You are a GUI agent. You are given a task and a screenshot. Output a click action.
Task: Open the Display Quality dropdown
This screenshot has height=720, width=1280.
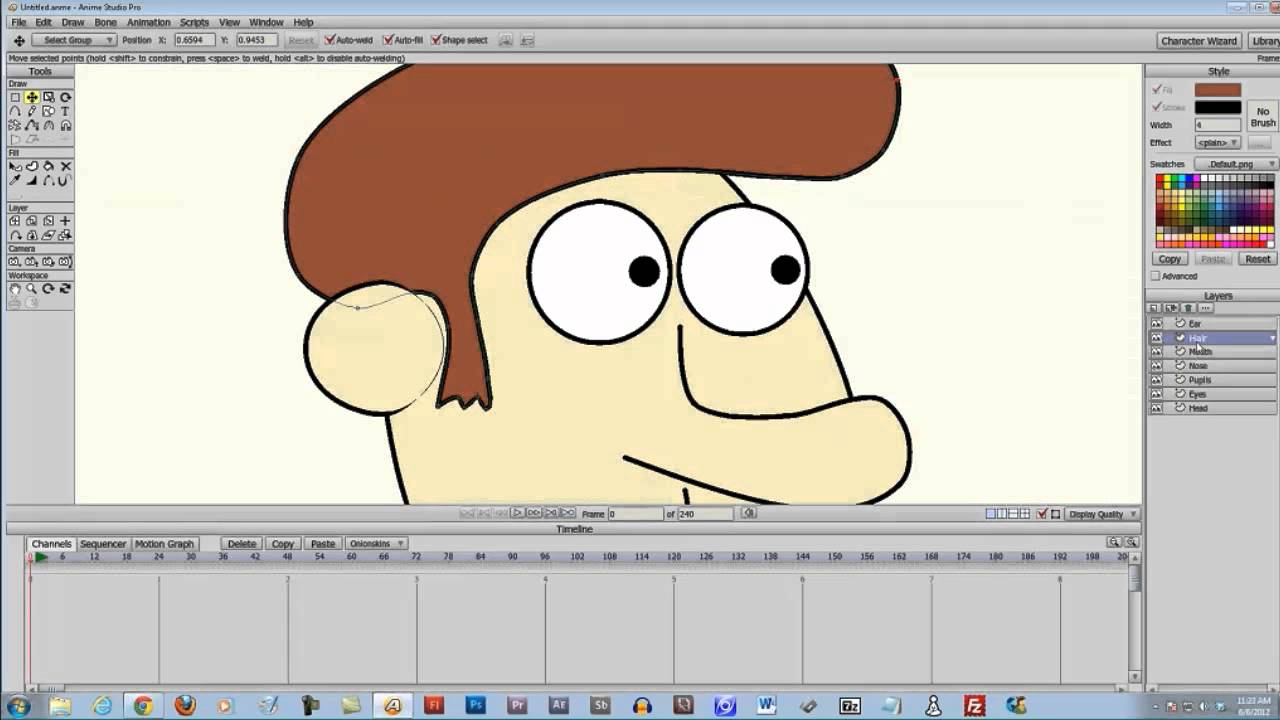pyautogui.click(x=1103, y=514)
